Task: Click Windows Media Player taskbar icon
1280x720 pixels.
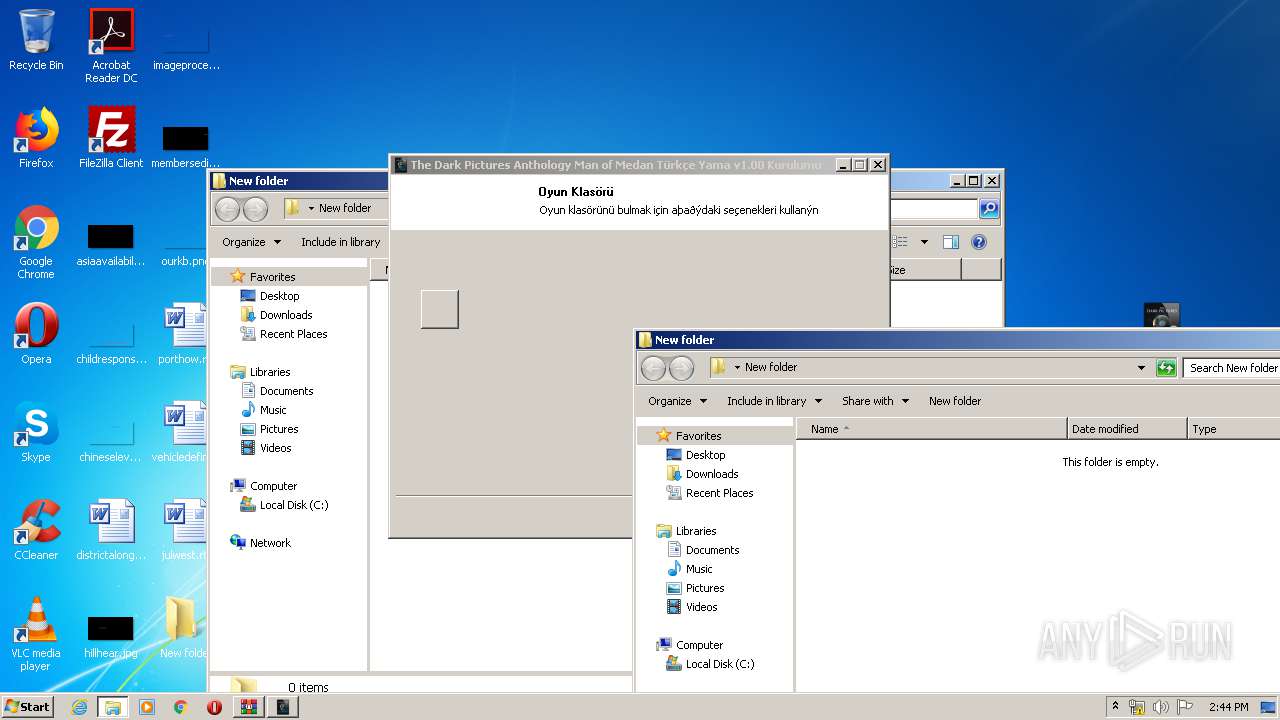Action: 147,707
